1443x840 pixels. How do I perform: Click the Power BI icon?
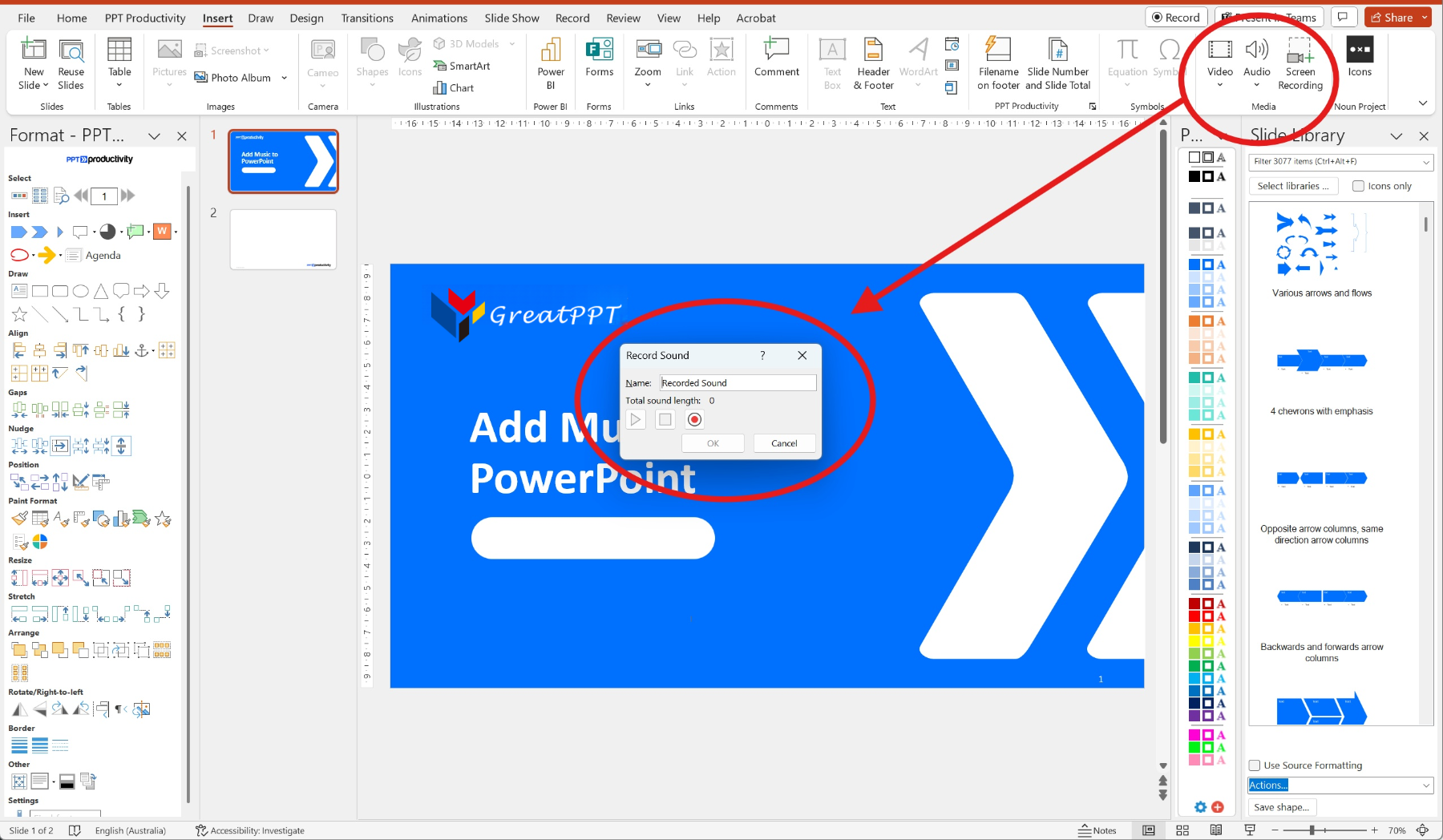pos(551,64)
